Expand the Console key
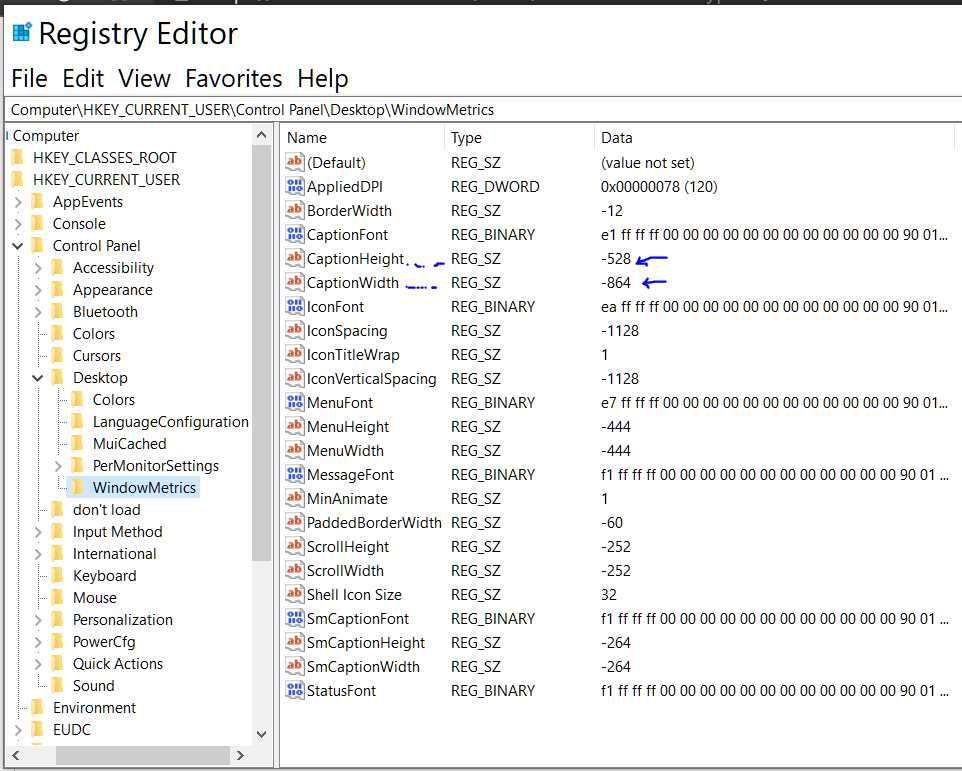This screenshot has height=771, width=962. pyautogui.click(x=18, y=224)
